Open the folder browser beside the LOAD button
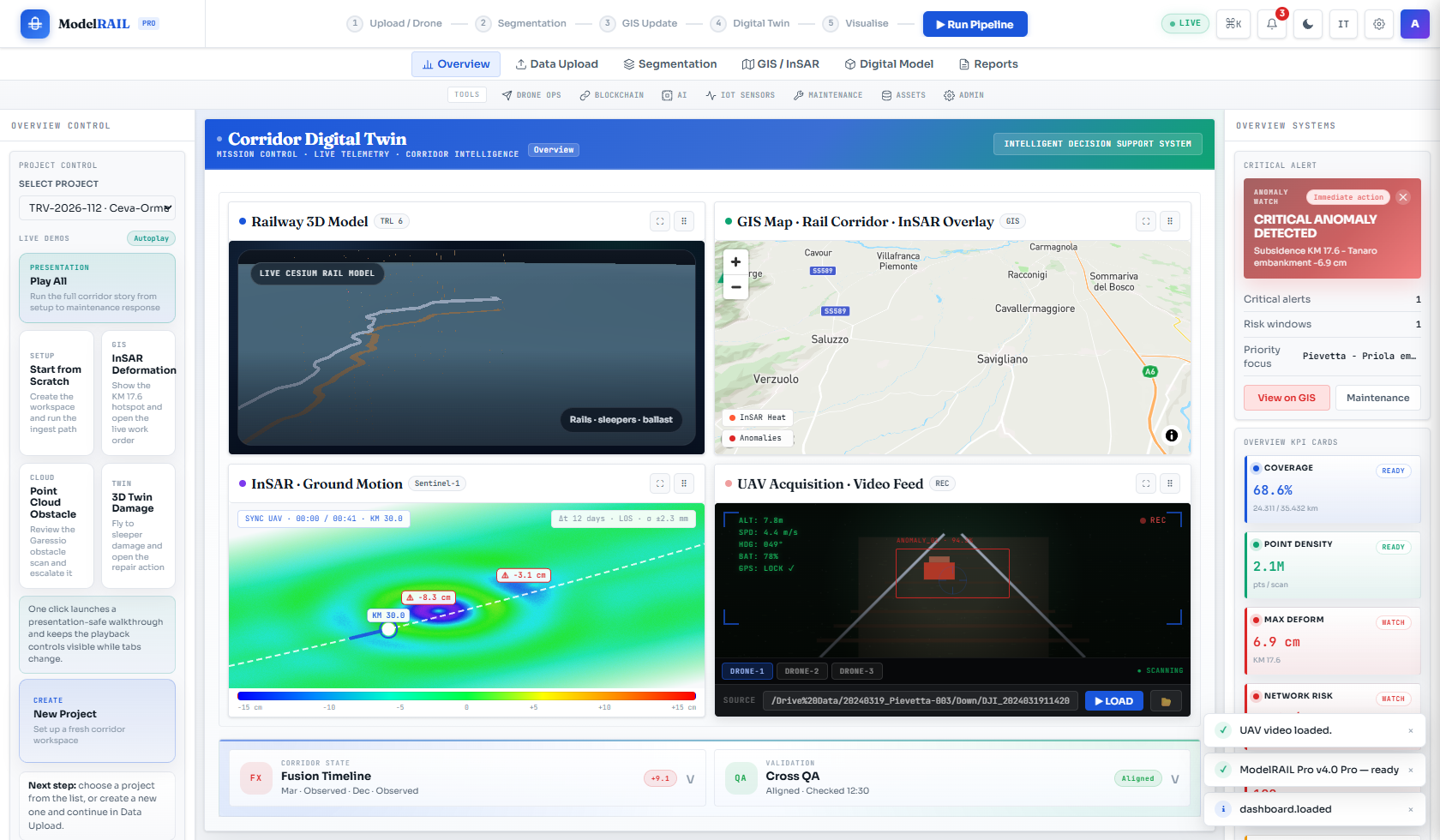 1166,700
